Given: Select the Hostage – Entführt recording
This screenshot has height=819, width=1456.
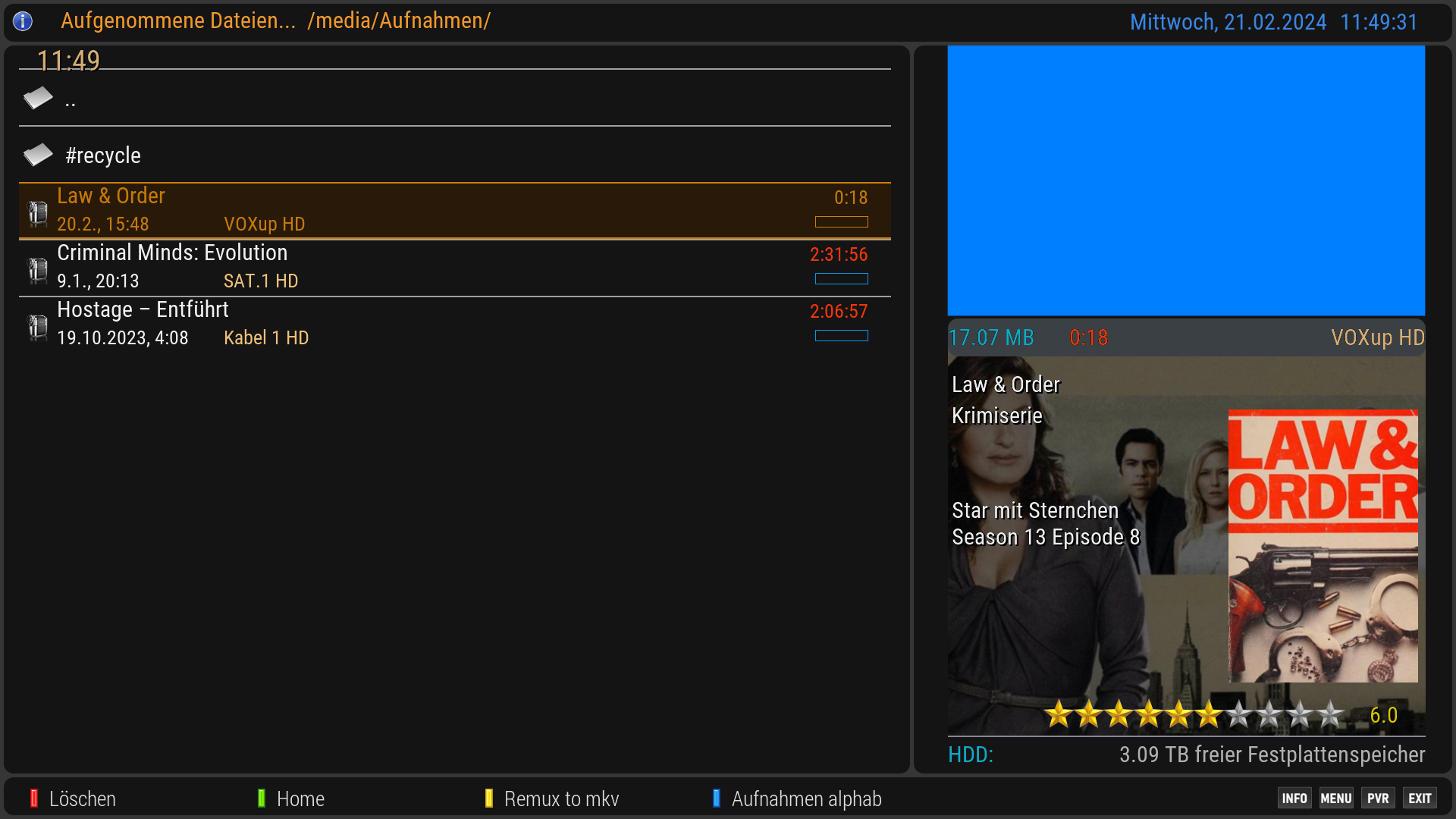Looking at the screenshot, I should click(143, 310).
